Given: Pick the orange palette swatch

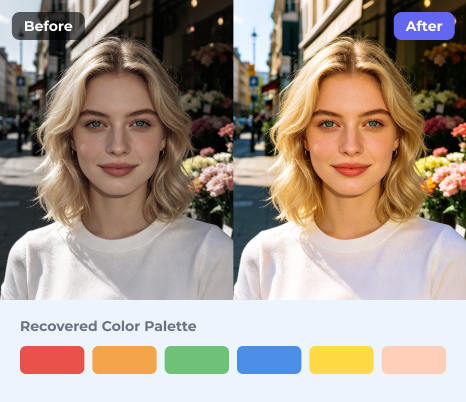Looking at the screenshot, I should coord(124,360).
